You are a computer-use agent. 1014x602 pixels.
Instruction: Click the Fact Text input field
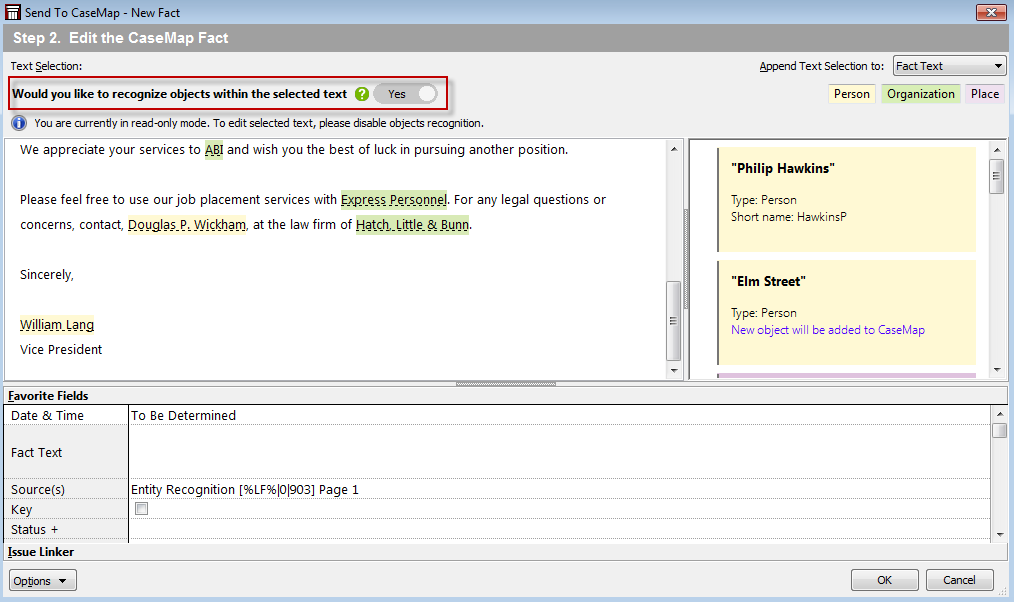pyautogui.click(x=560, y=452)
